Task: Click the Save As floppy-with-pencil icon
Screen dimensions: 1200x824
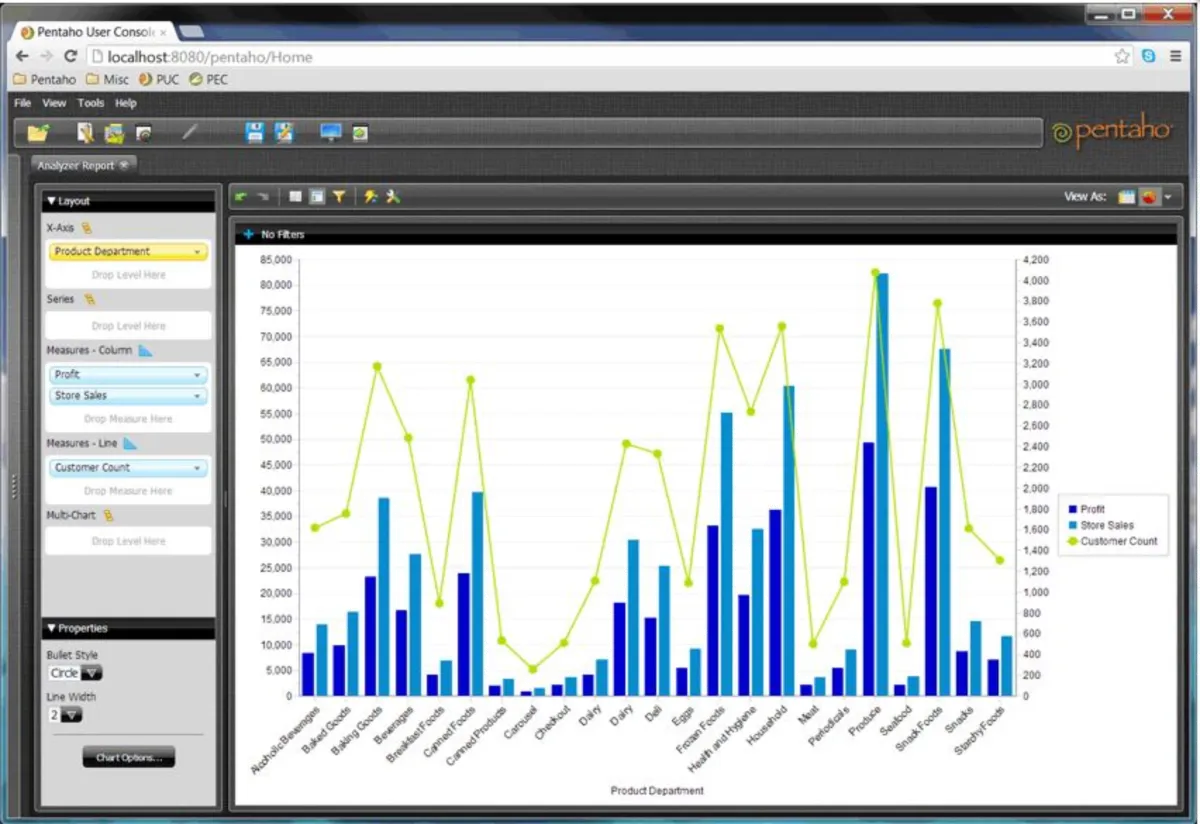Action: (x=284, y=132)
